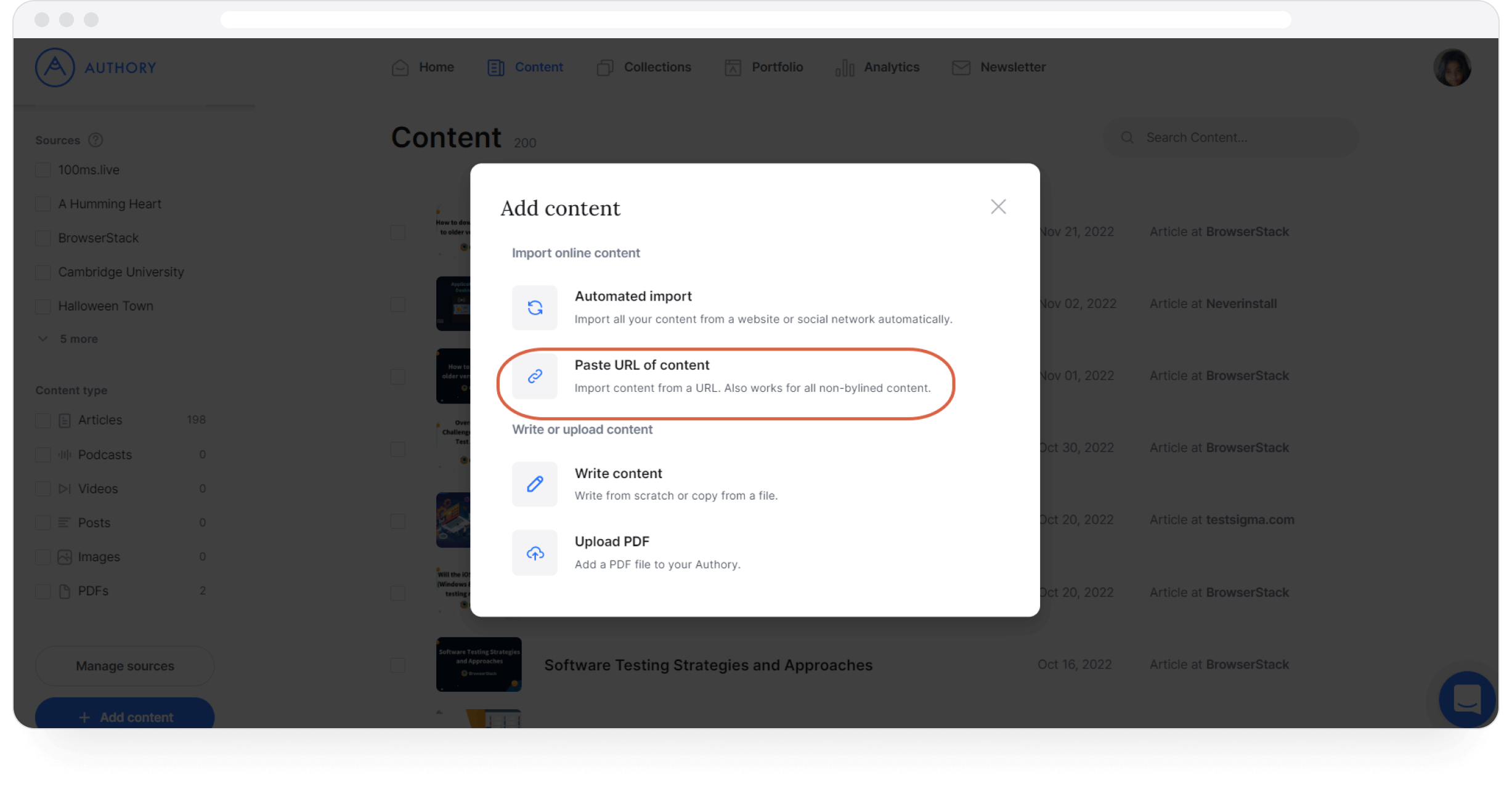The height and width of the screenshot is (791, 1512).
Task: Open Software Testing Strategies article thumbnail
Action: click(479, 664)
